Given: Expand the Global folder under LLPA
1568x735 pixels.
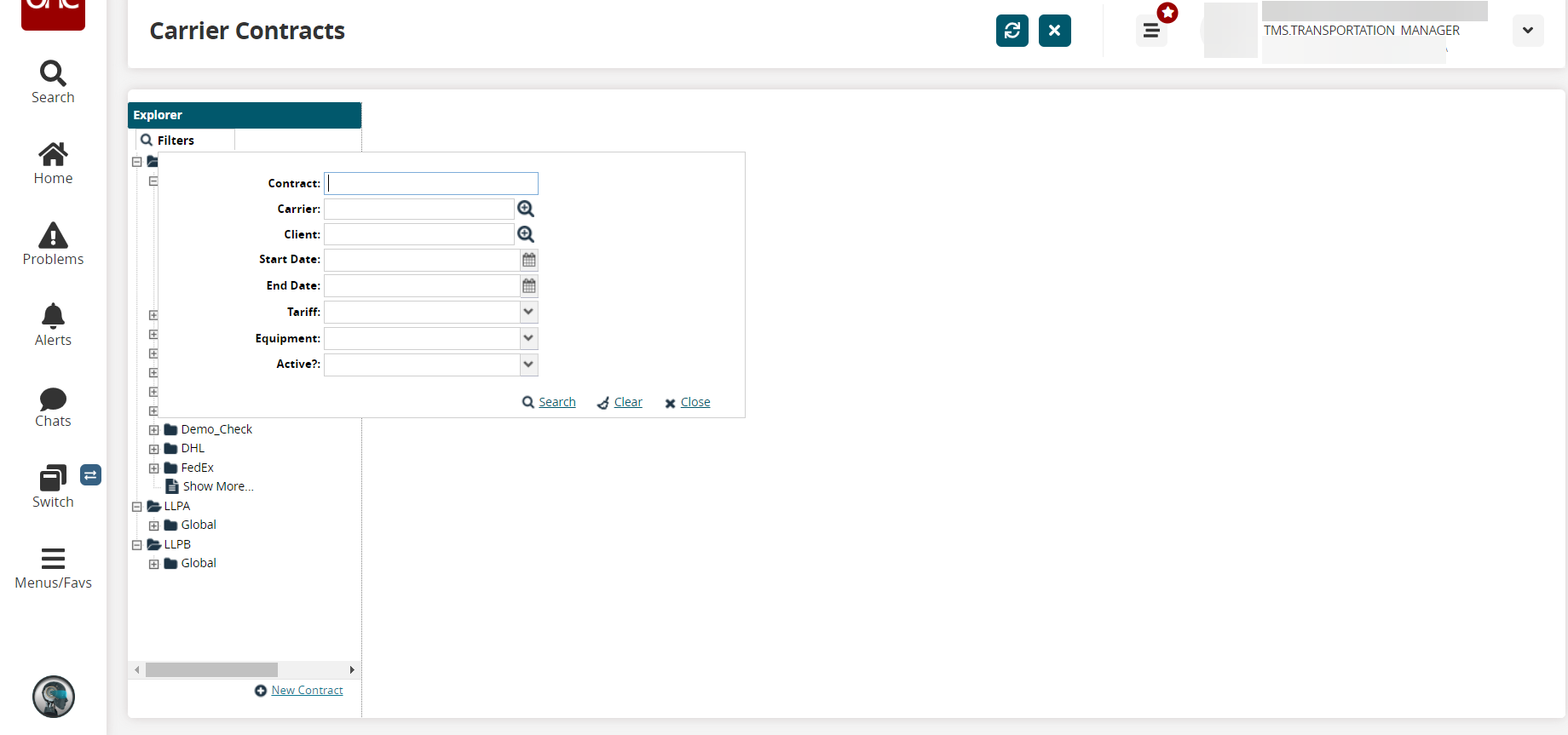Looking at the screenshot, I should click(154, 525).
